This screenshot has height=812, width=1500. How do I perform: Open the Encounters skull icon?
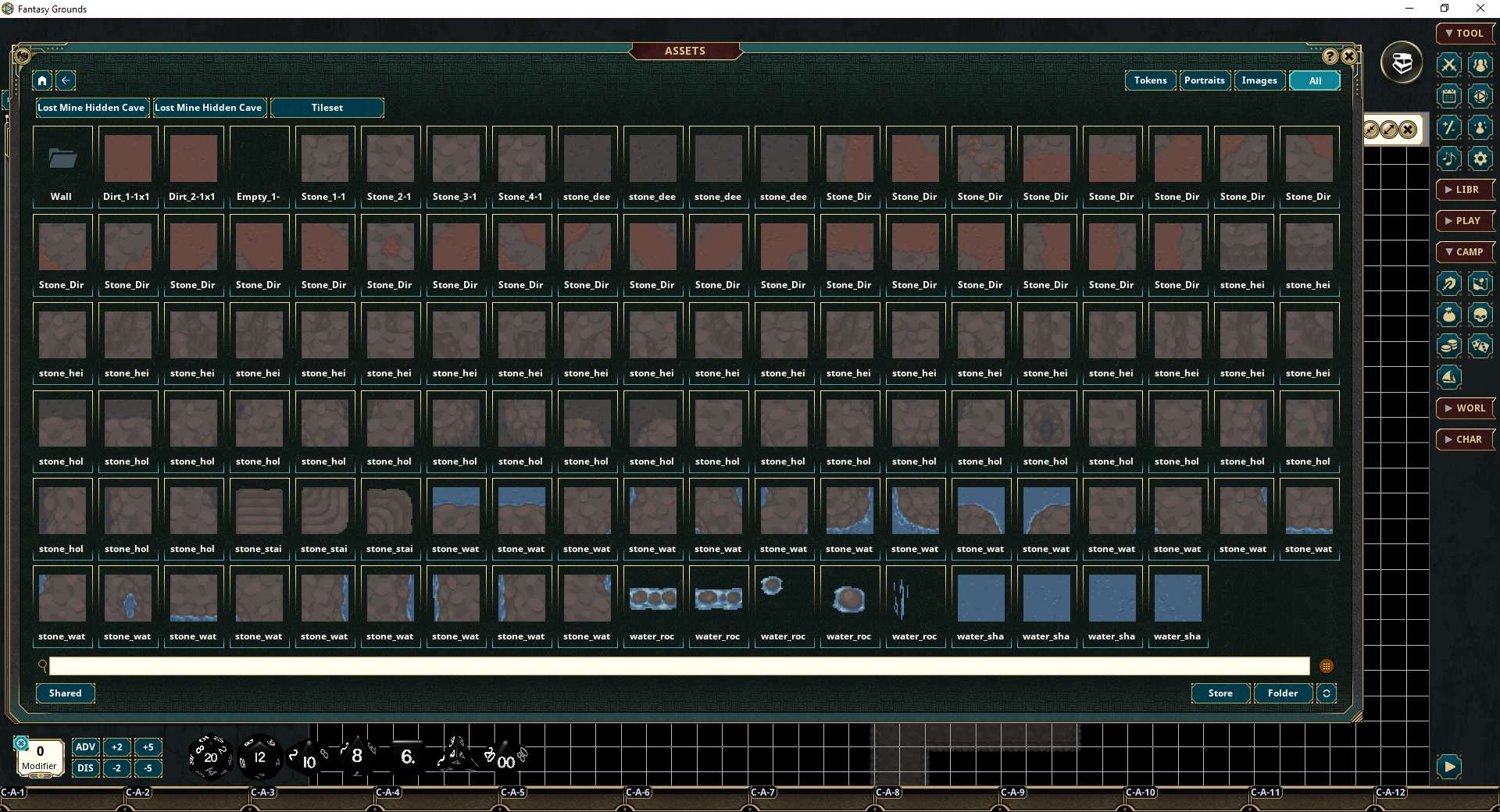1480,315
